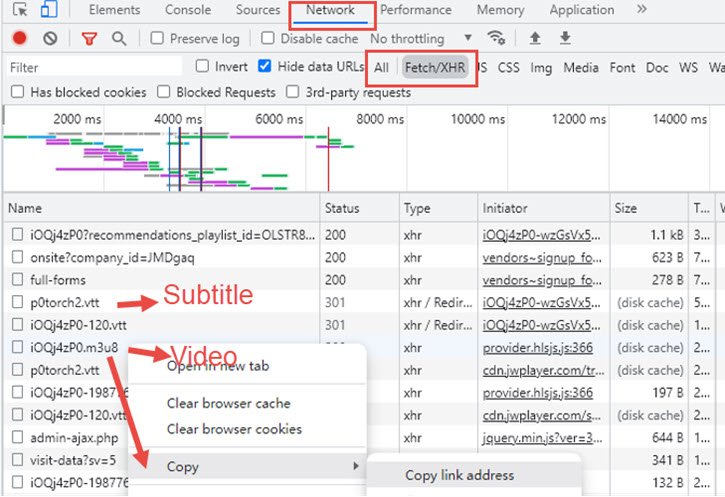Image resolution: width=725 pixels, height=497 pixels.
Task: Open initiator link provider.hlsjs.js:366 for m3u8
Action: point(538,348)
